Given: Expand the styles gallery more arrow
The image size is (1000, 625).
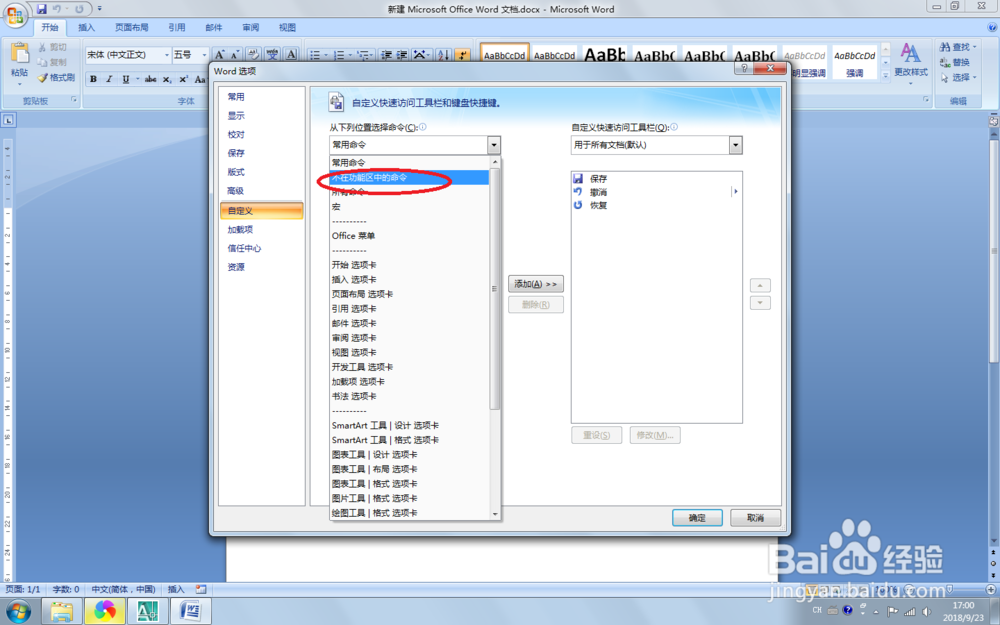Looking at the screenshot, I should (885, 75).
